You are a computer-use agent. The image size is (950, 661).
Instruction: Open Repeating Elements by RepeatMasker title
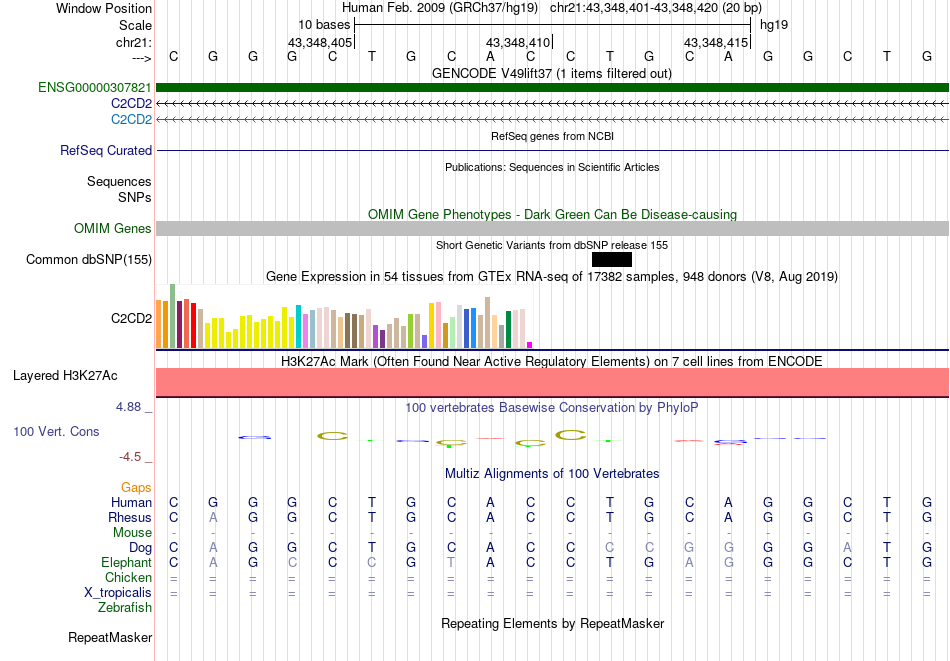[x=553, y=623]
